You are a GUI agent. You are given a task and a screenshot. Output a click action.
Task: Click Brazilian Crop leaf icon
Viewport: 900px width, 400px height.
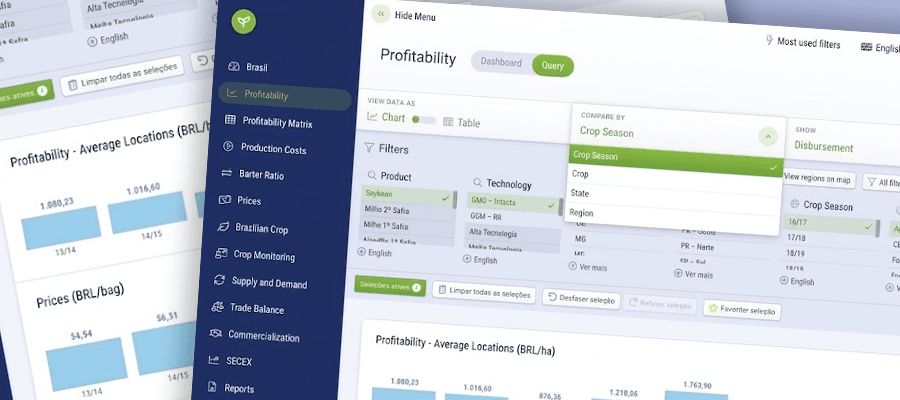click(223, 227)
